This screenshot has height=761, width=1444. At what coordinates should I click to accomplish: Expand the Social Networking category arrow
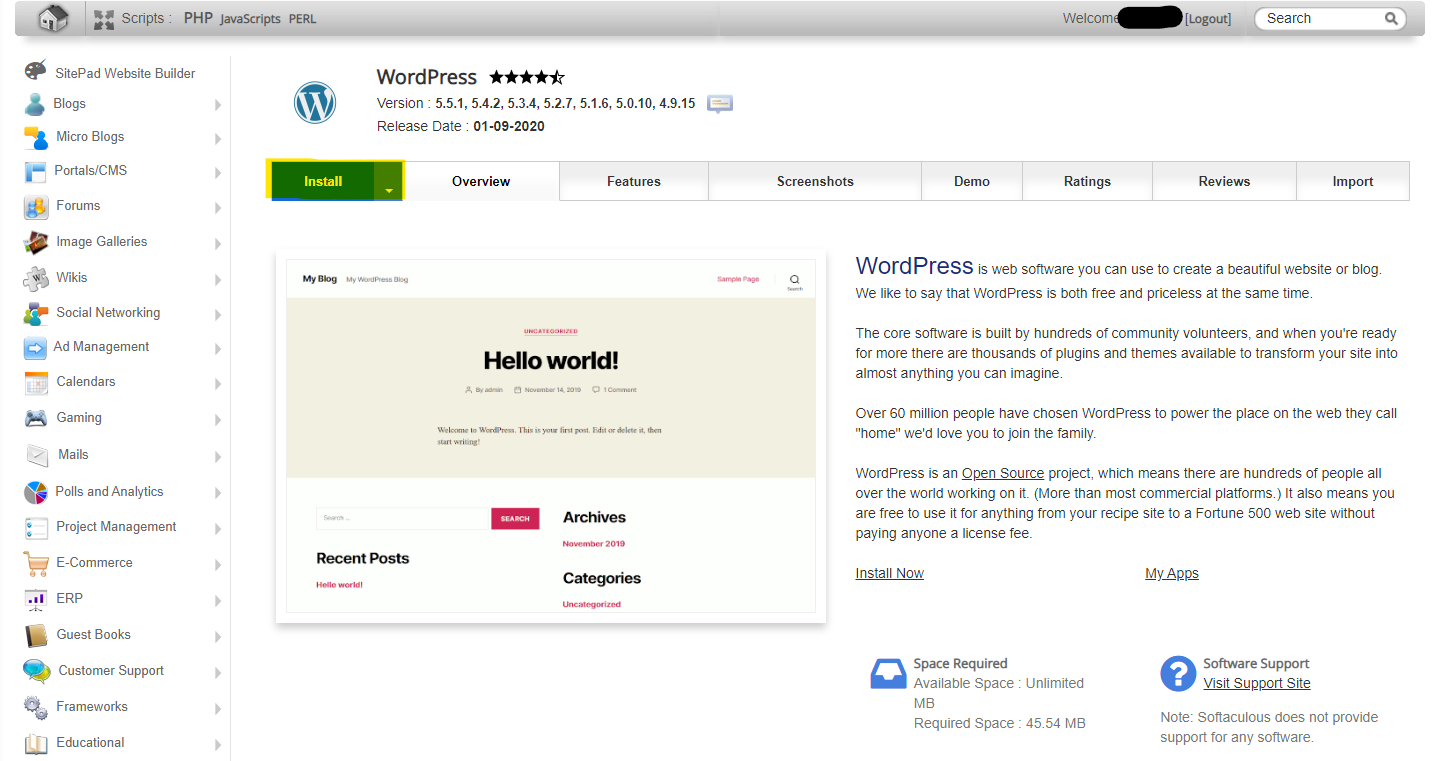point(217,314)
